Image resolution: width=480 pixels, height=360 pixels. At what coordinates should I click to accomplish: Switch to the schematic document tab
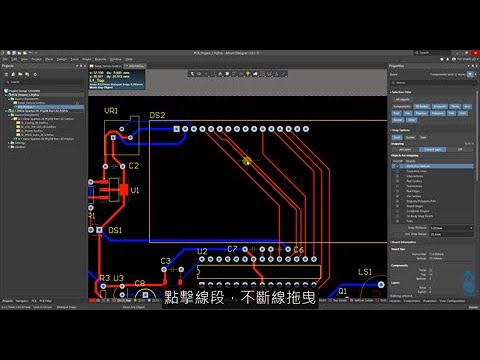point(106,66)
